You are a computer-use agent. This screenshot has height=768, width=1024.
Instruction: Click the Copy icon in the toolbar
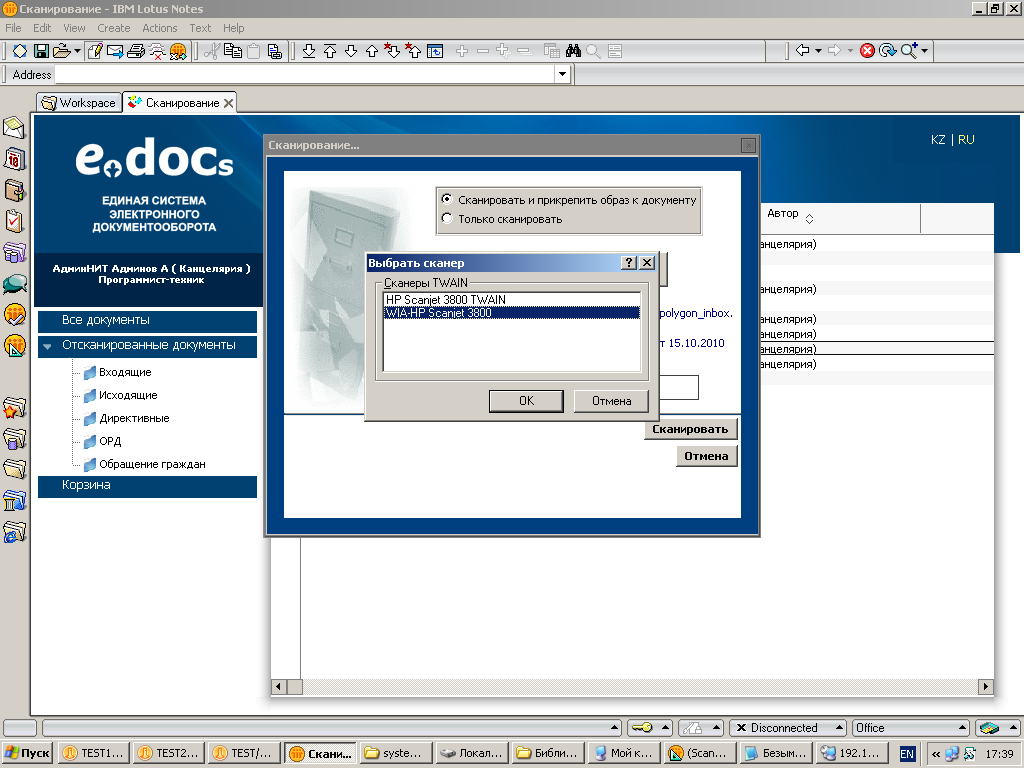232,51
